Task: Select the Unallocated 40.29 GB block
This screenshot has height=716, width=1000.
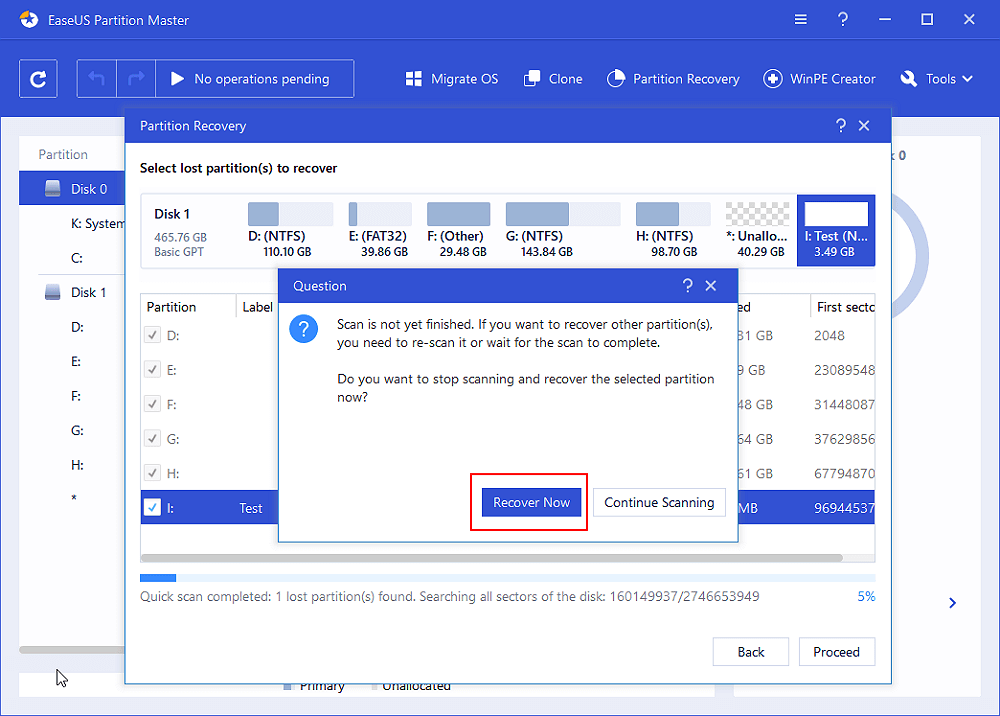Action: [x=757, y=230]
